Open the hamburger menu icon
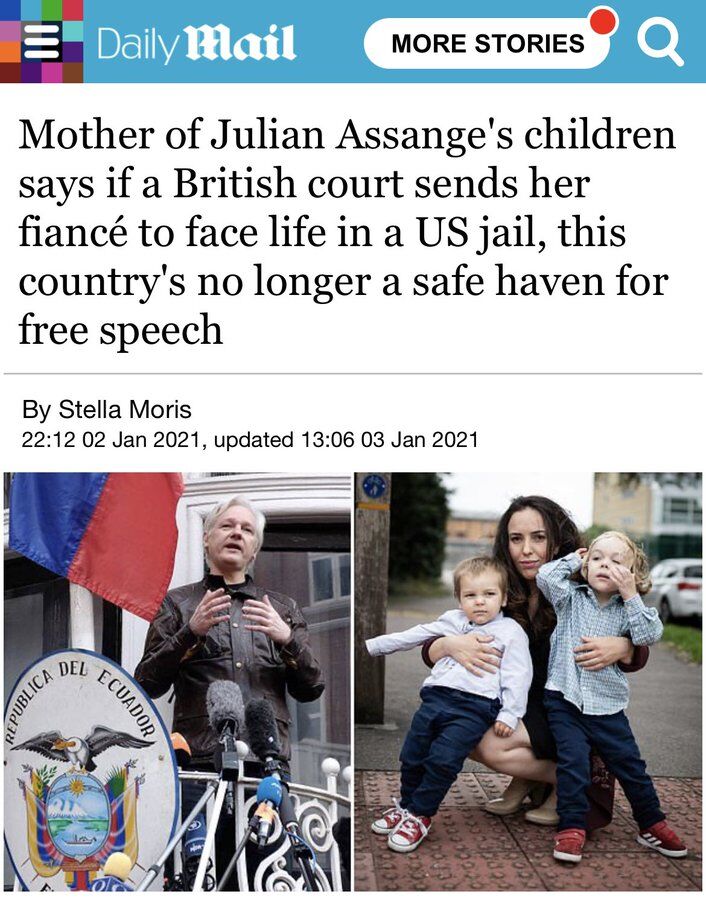706x900 pixels. pyautogui.click(x=41, y=42)
